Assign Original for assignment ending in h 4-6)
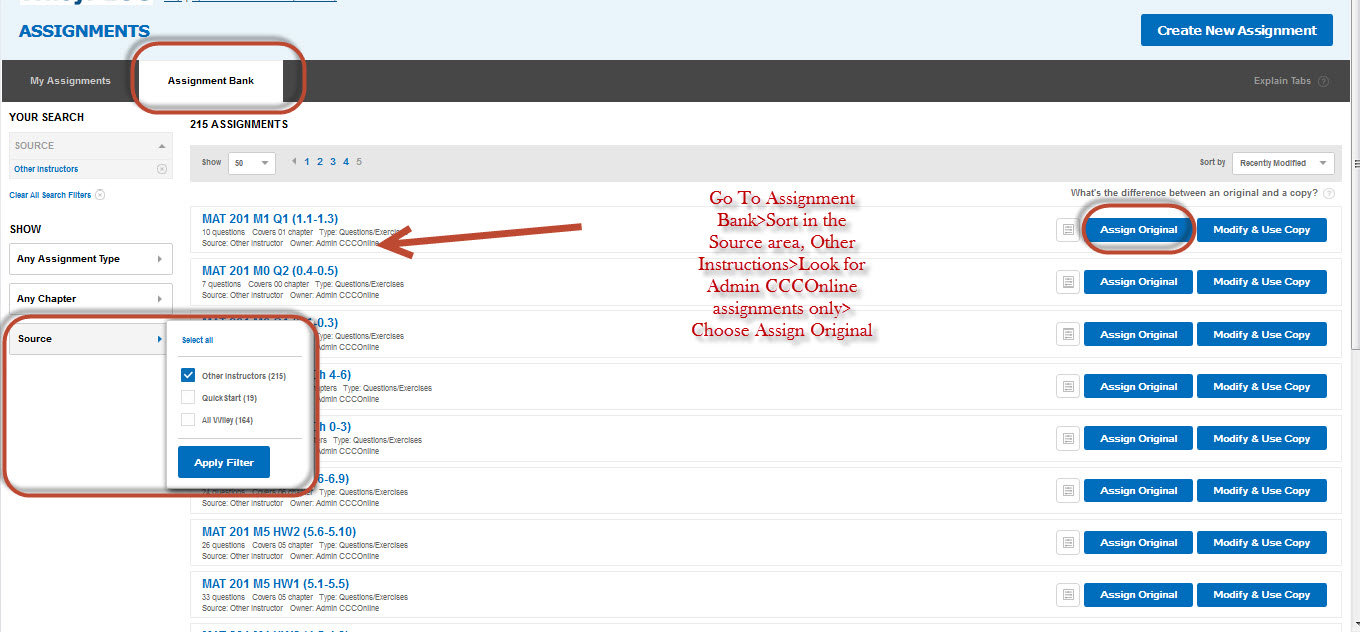This screenshot has height=632, width=1360. click(x=1138, y=386)
